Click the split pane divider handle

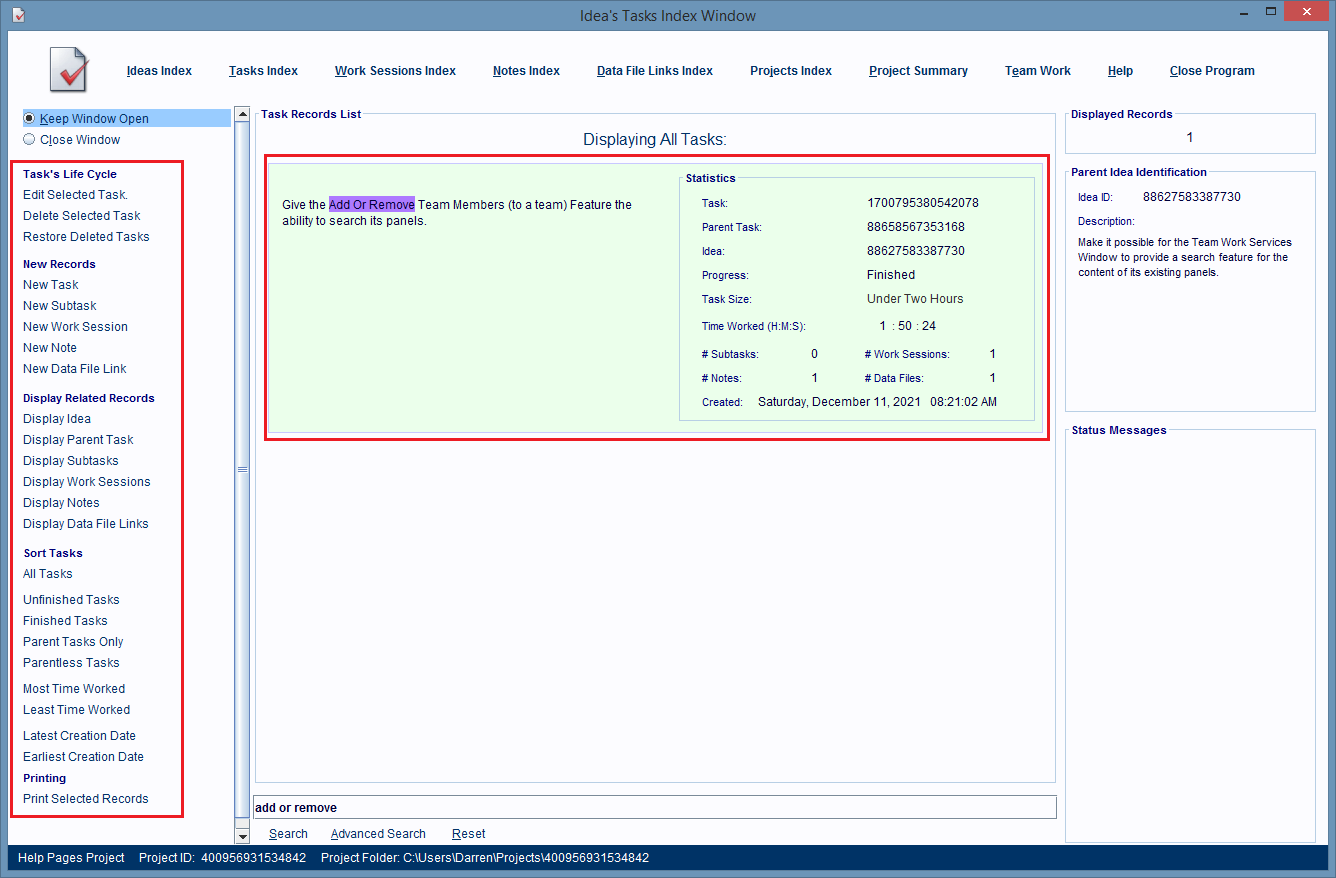[242, 470]
